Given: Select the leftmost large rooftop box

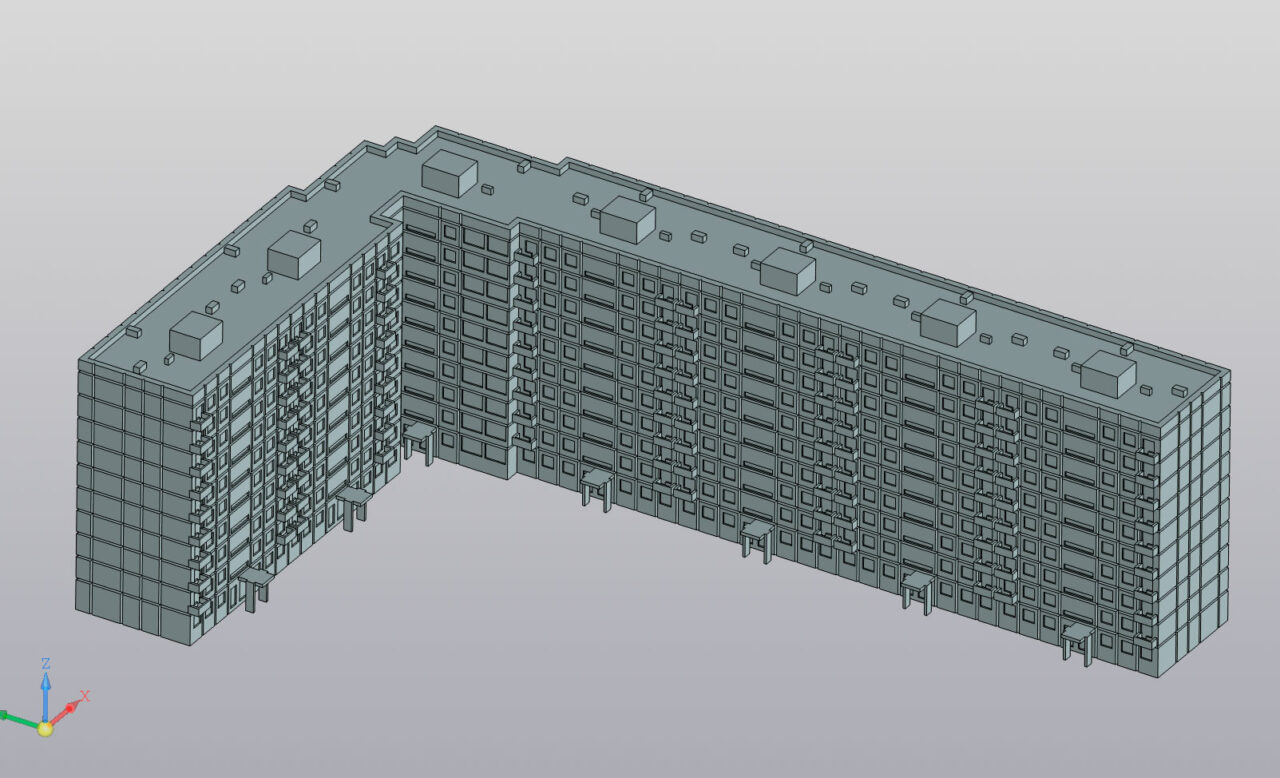Looking at the screenshot, I should tap(195, 336).
